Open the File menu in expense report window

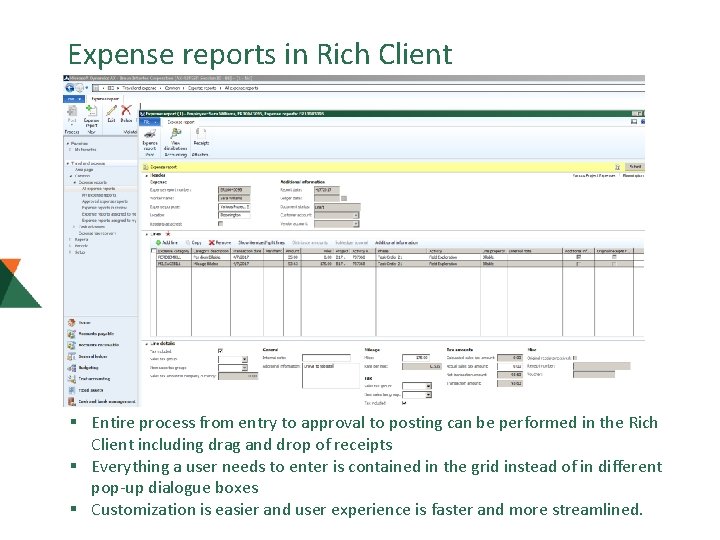point(150,122)
